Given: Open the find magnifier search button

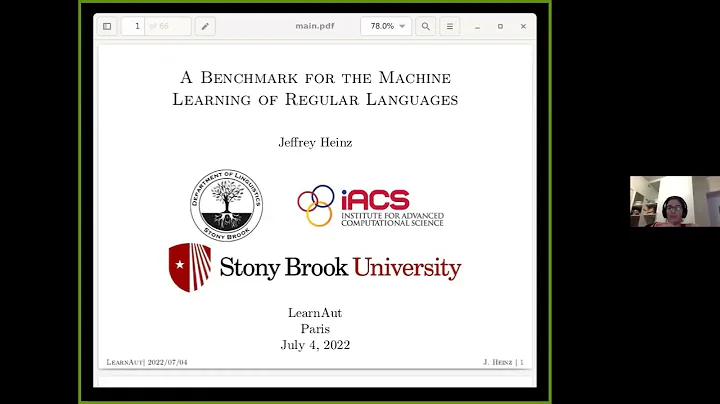Looking at the screenshot, I should tap(426, 26).
